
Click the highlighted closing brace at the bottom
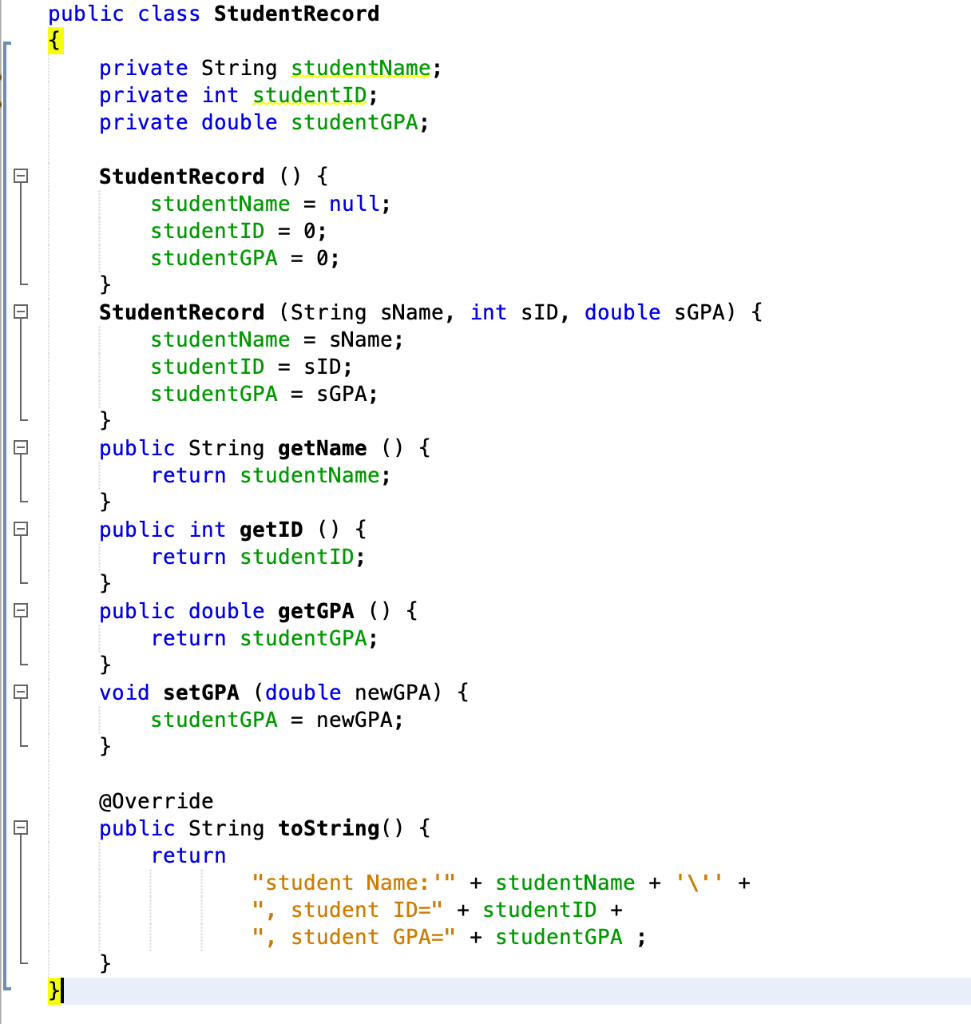[53, 990]
